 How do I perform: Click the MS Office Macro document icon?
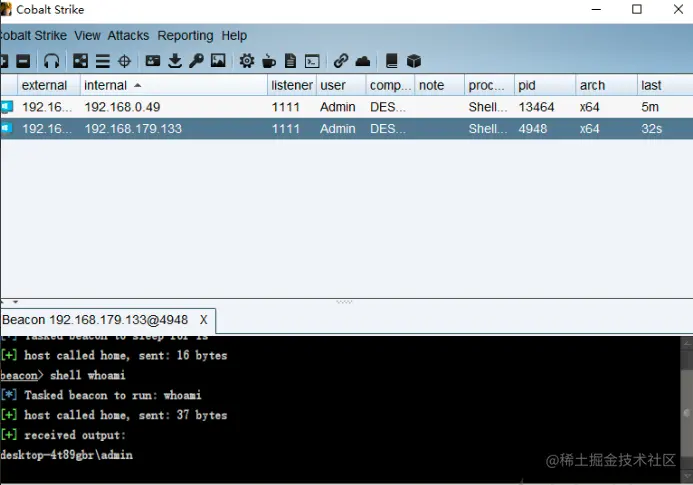290,61
